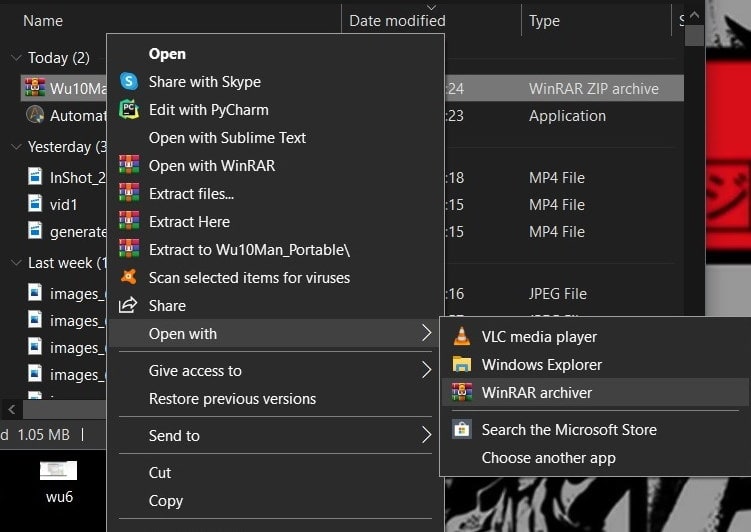The height and width of the screenshot is (532, 751).
Task: Click the Windows Explorer folder icon
Action: [x=462, y=364]
